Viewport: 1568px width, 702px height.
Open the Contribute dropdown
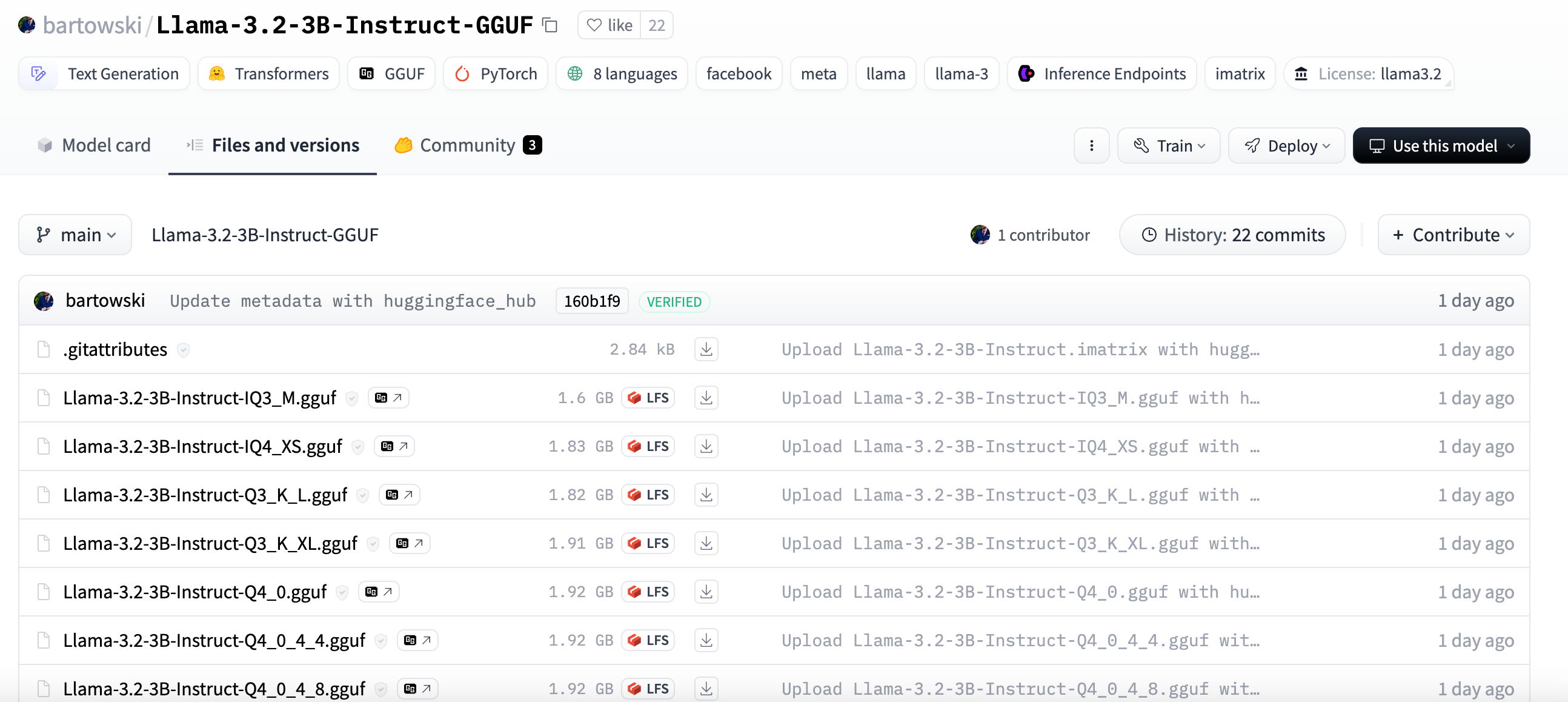1453,235
